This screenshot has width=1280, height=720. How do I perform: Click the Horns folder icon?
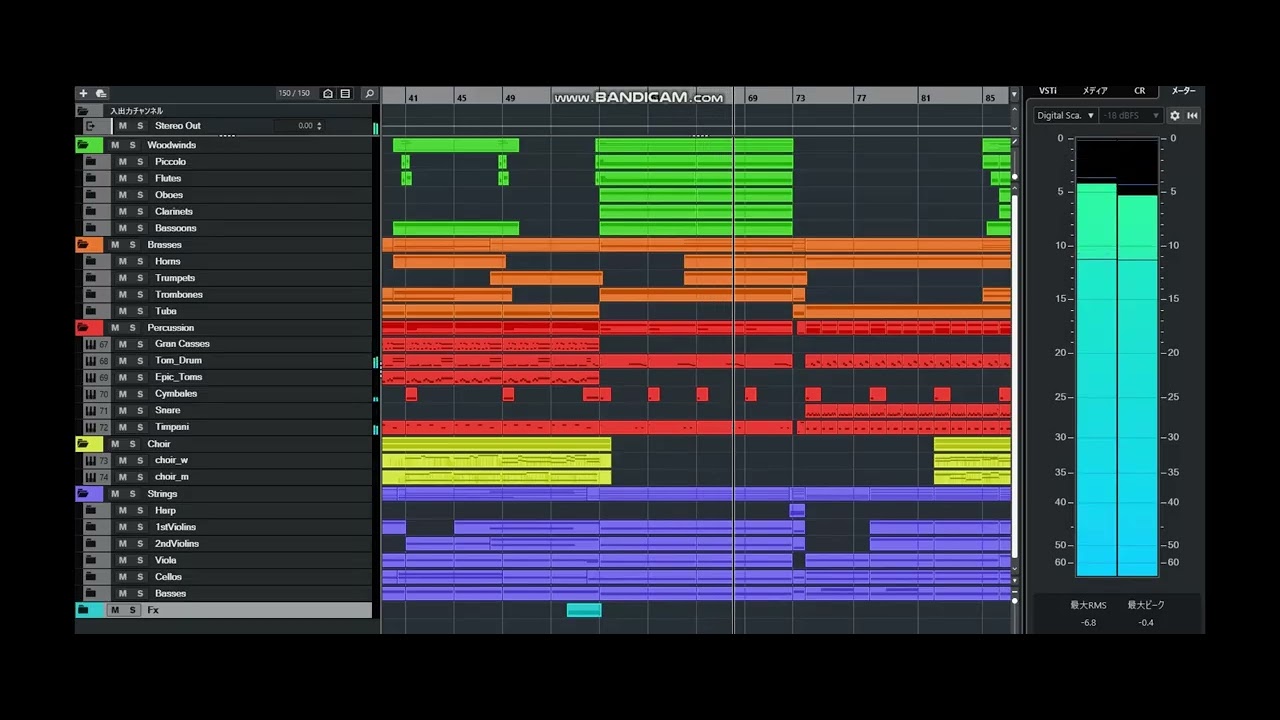(x=91, y=261)
